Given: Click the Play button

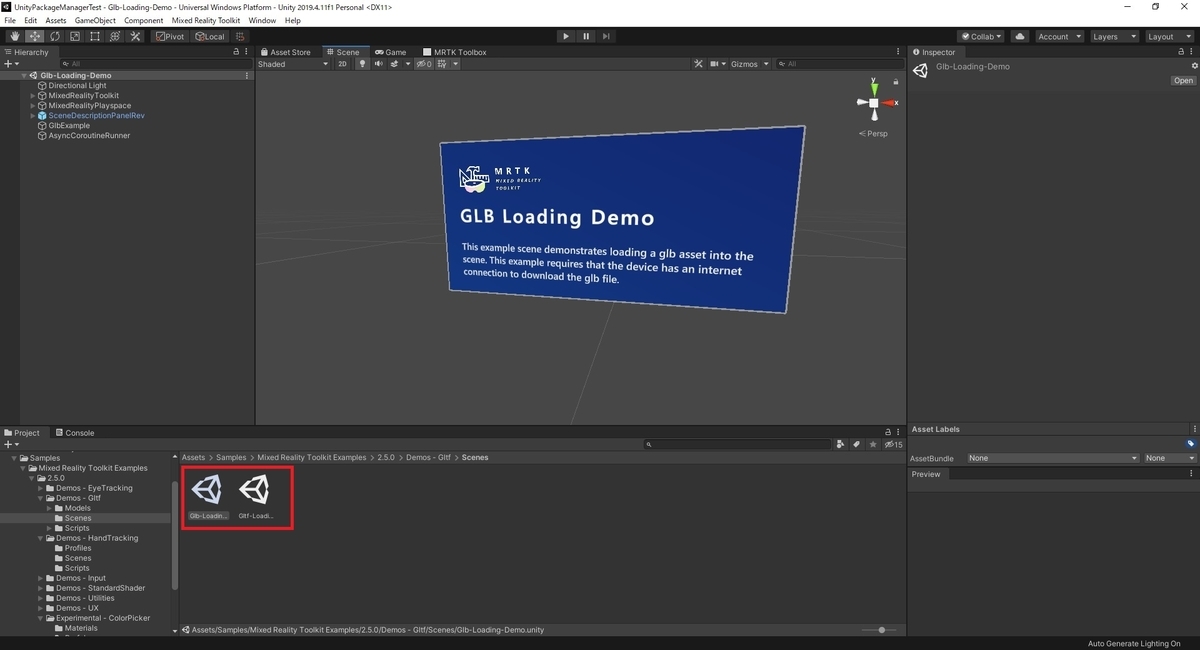Looking at the screenshot, I should tap(565, 36).
